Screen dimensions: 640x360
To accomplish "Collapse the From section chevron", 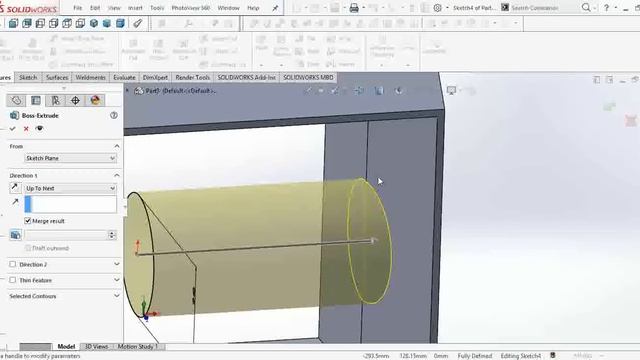I will click(x=117, y=146).
